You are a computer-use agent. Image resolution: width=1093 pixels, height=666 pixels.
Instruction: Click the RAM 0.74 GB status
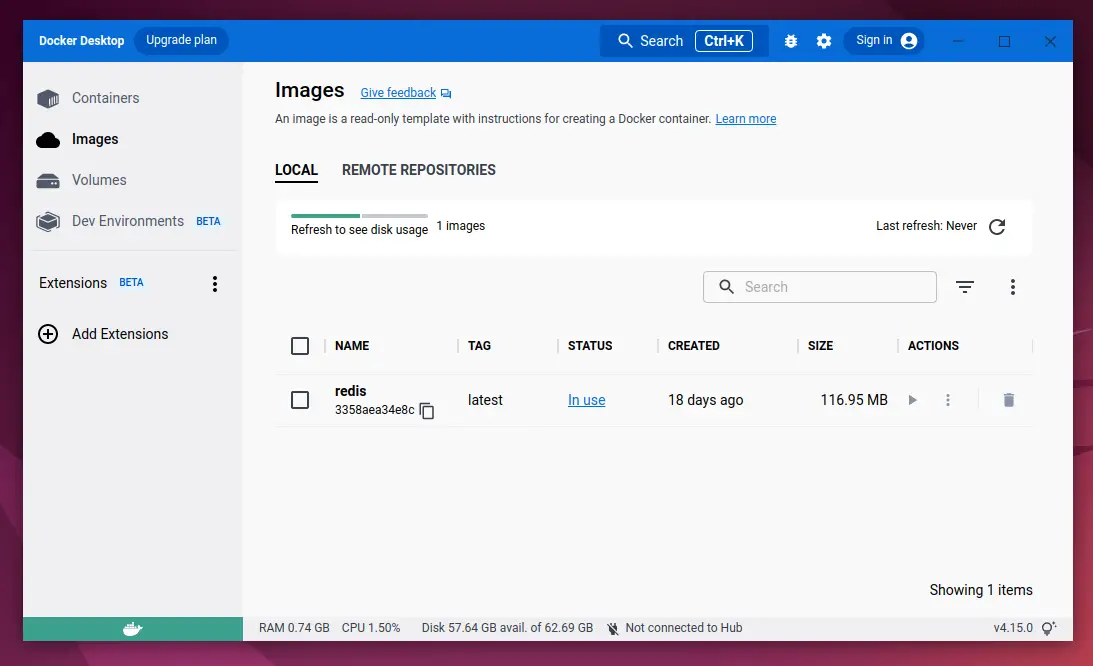pos(294,628)
